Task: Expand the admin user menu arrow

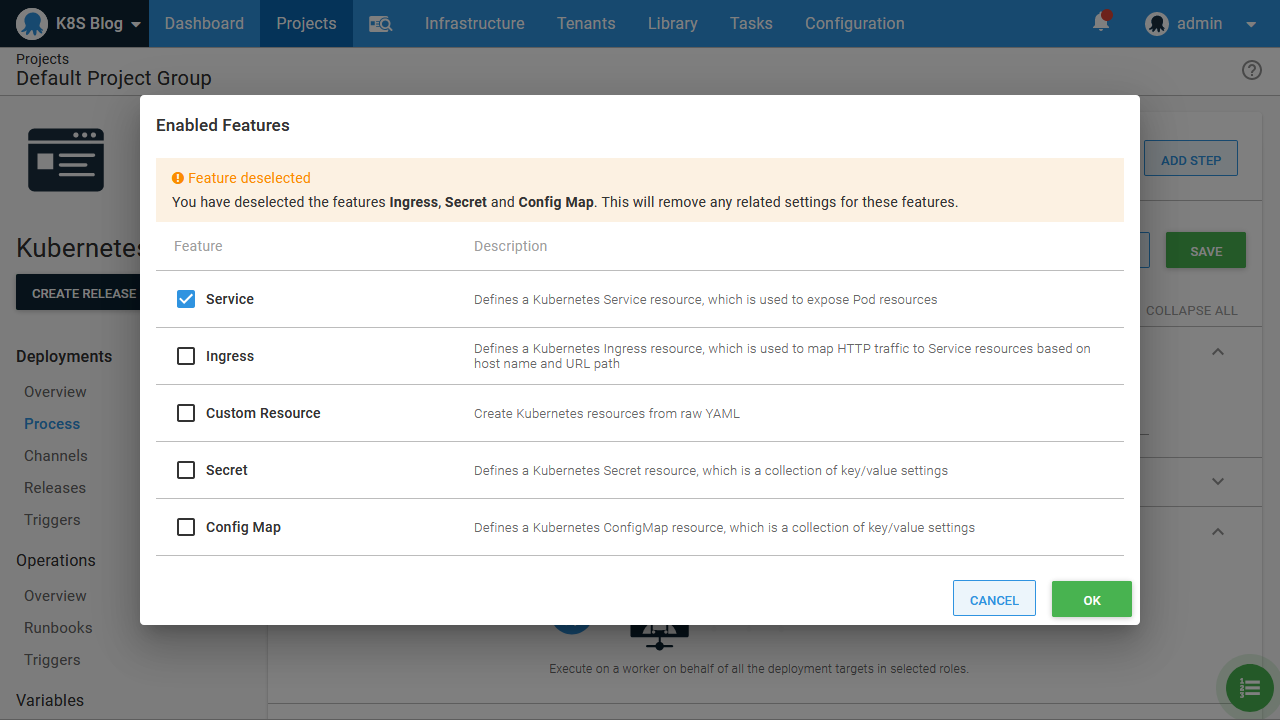Action: point(1251,24)
